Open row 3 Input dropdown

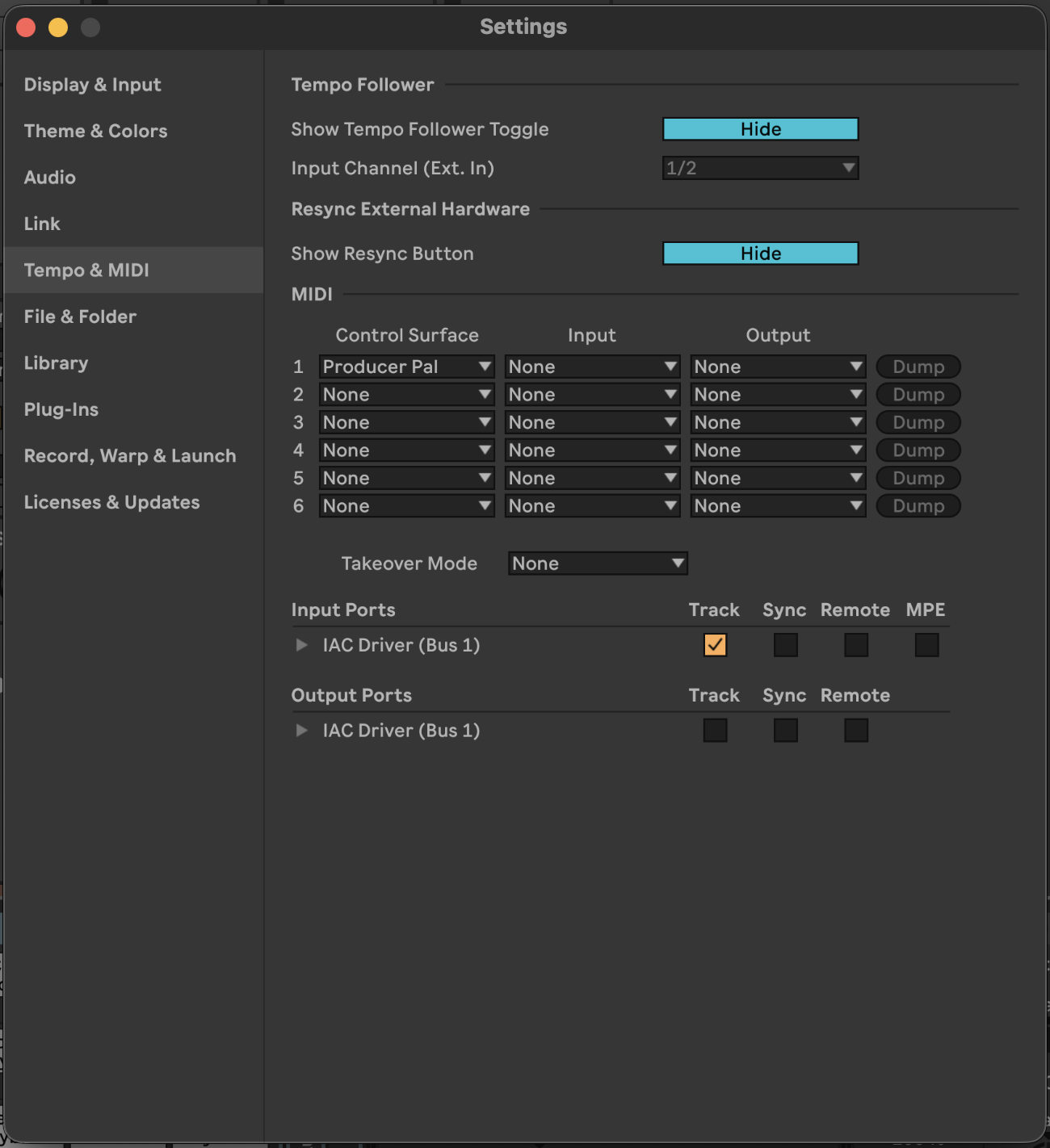pos(592,422)
